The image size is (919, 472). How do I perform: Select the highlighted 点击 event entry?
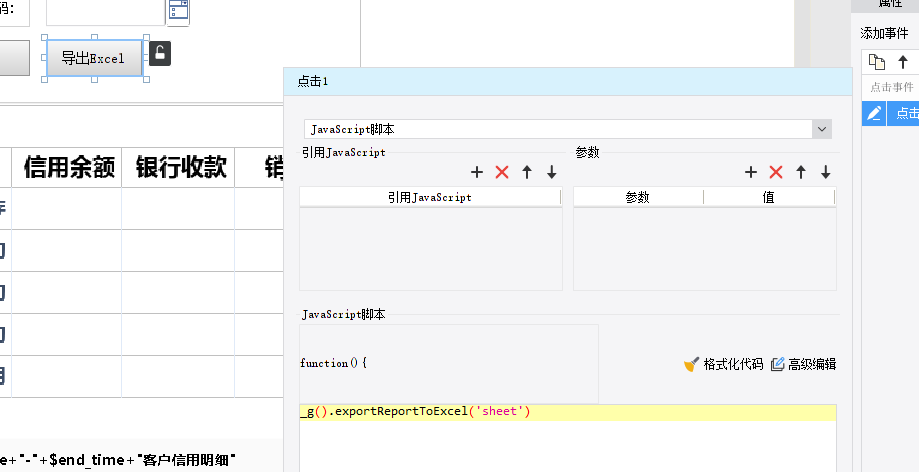click(903, 113)
